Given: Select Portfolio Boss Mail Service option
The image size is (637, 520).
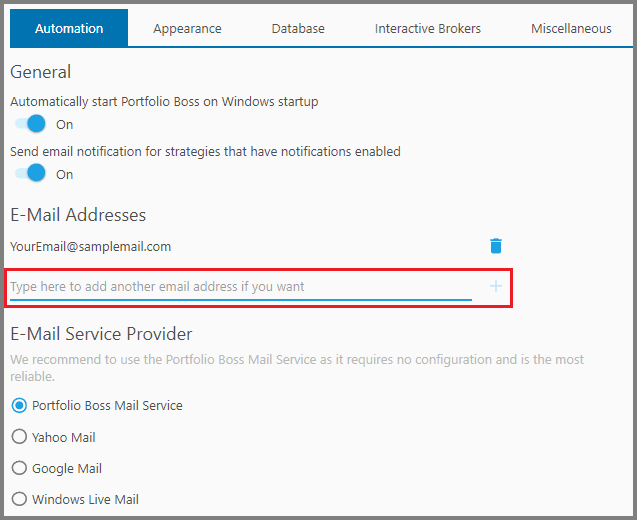Looking at the screenshot, I should pos(19,405).
